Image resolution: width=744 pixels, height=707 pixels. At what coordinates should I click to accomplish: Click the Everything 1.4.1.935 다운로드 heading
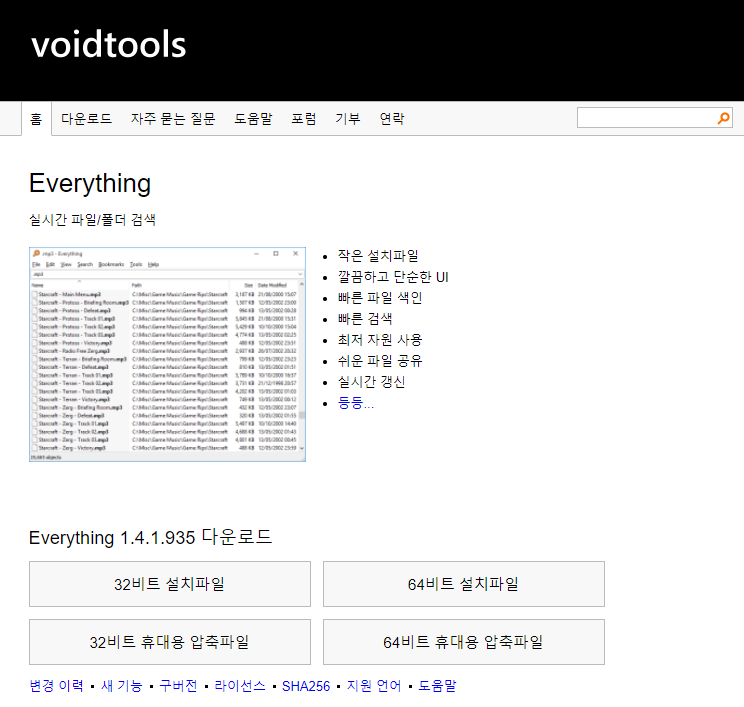click(x=150, y=538)
